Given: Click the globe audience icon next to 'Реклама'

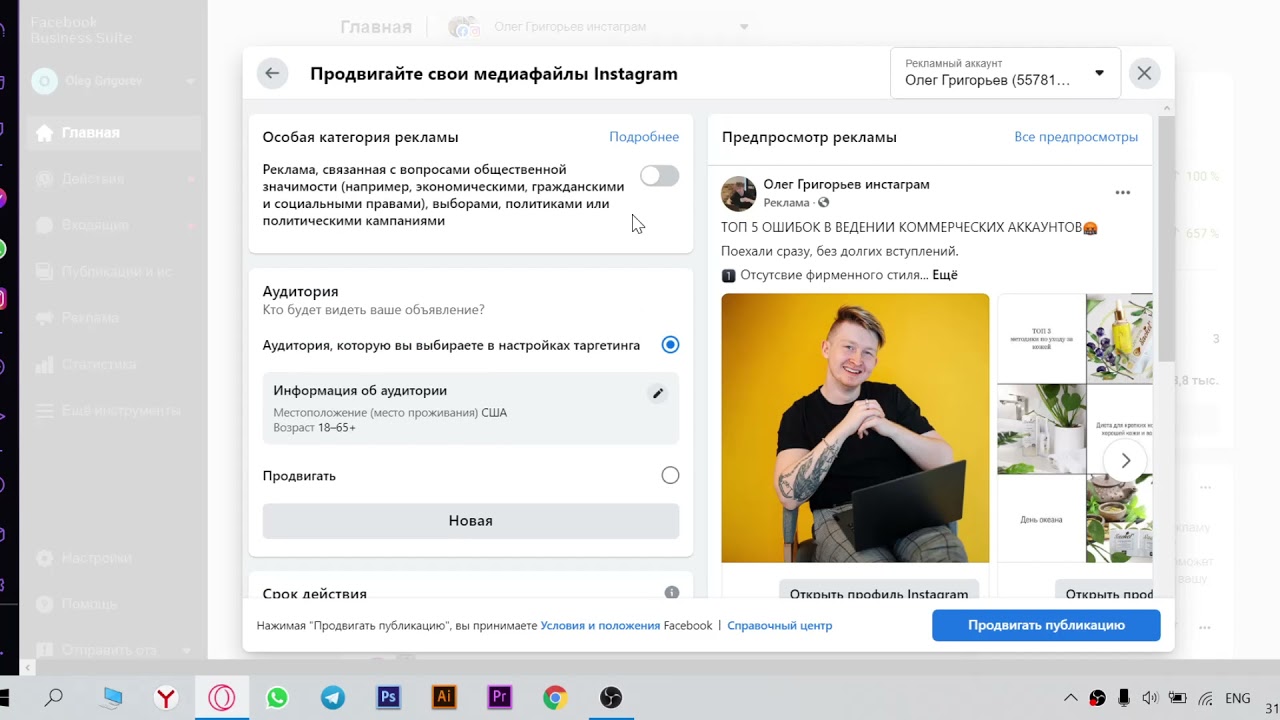Looking at the screenshot, I should pos(824,203).
